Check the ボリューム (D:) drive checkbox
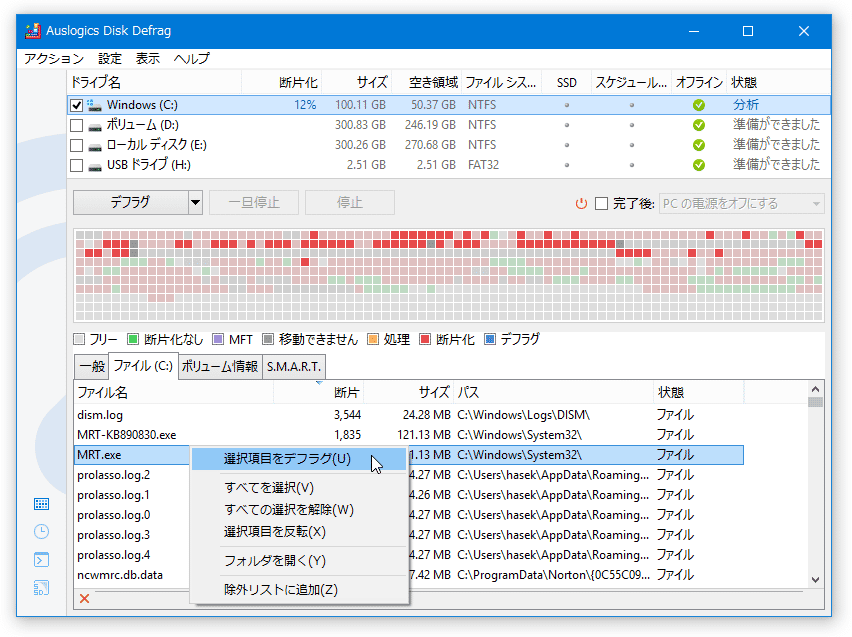Screen dimensions: 852x637 pyautogui.click(x=77, y=126)
